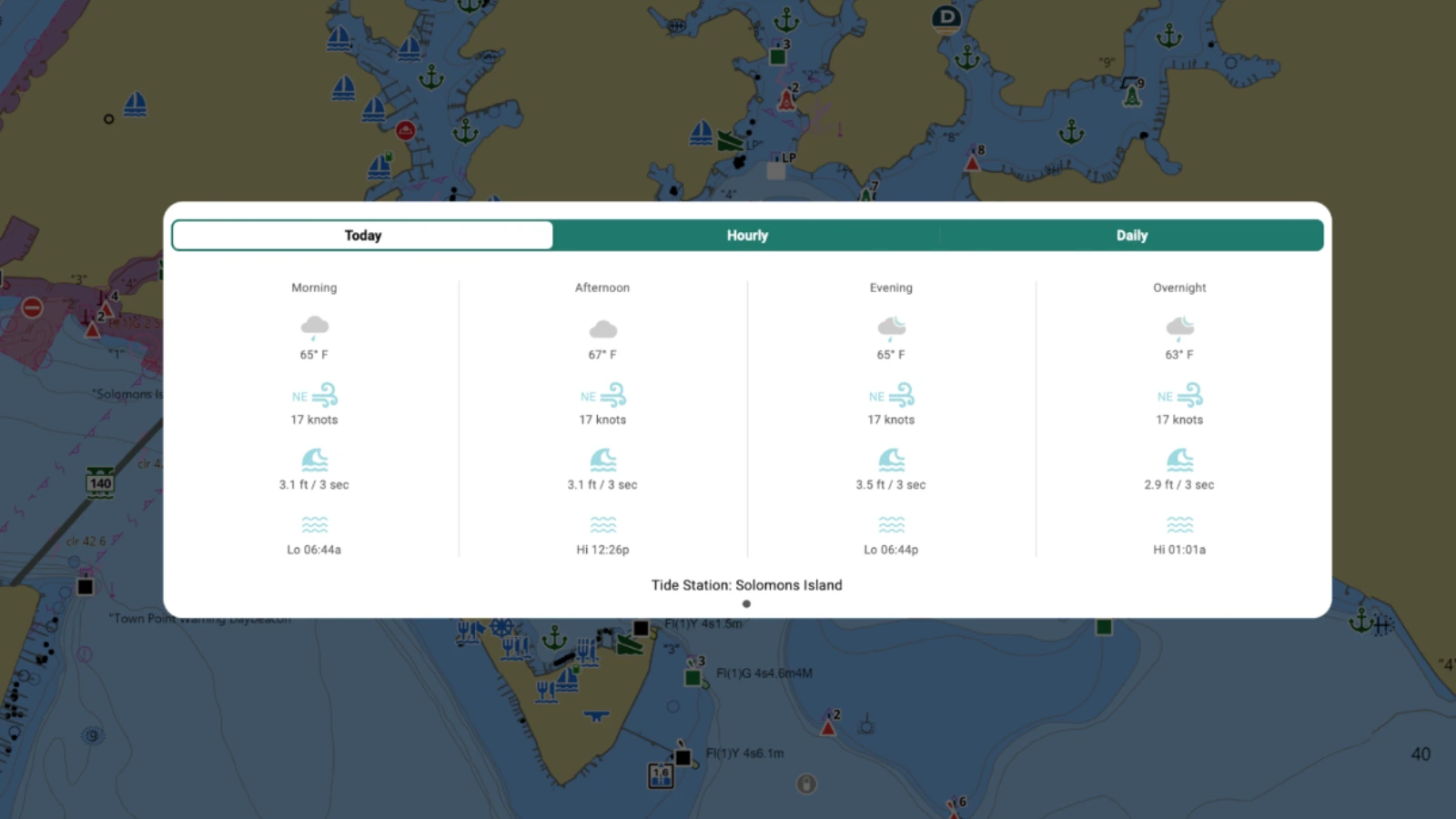Click the Morning tide icon
Viewport: 1456px width, 819px height.
tap(315, 525)
